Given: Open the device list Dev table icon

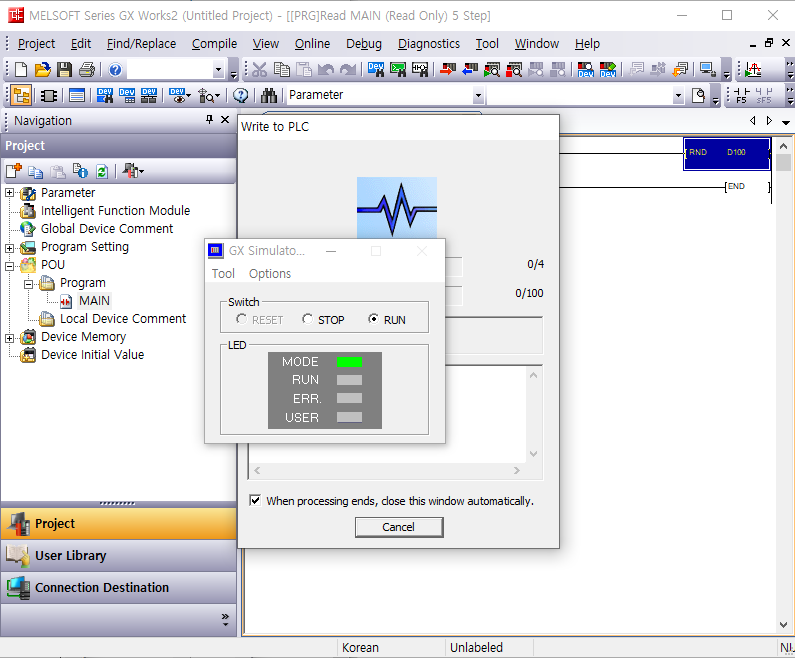Looking at the screenshot, I should (x=127, y=95).
